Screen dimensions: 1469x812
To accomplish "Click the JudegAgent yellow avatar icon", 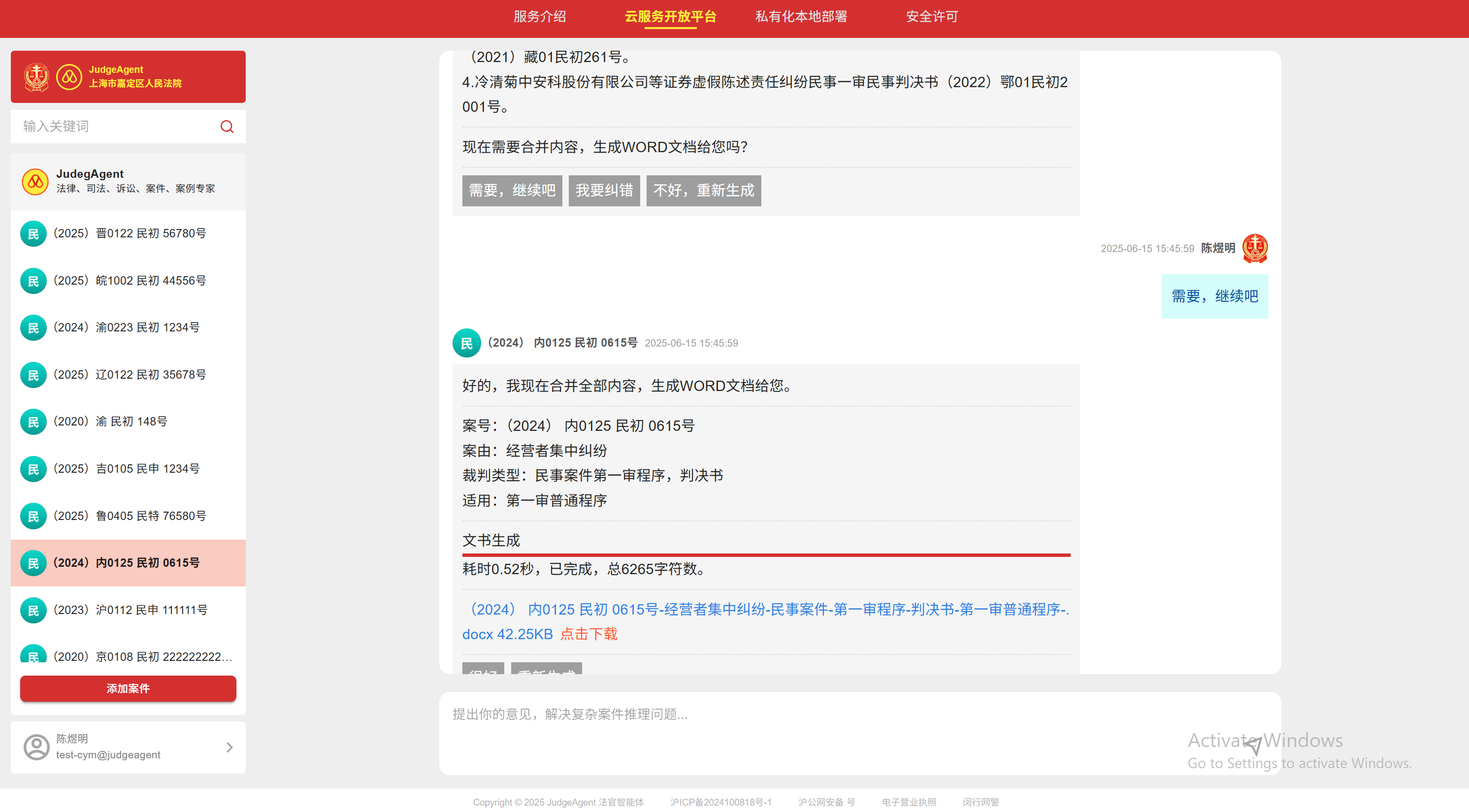I will pos(35,181).
